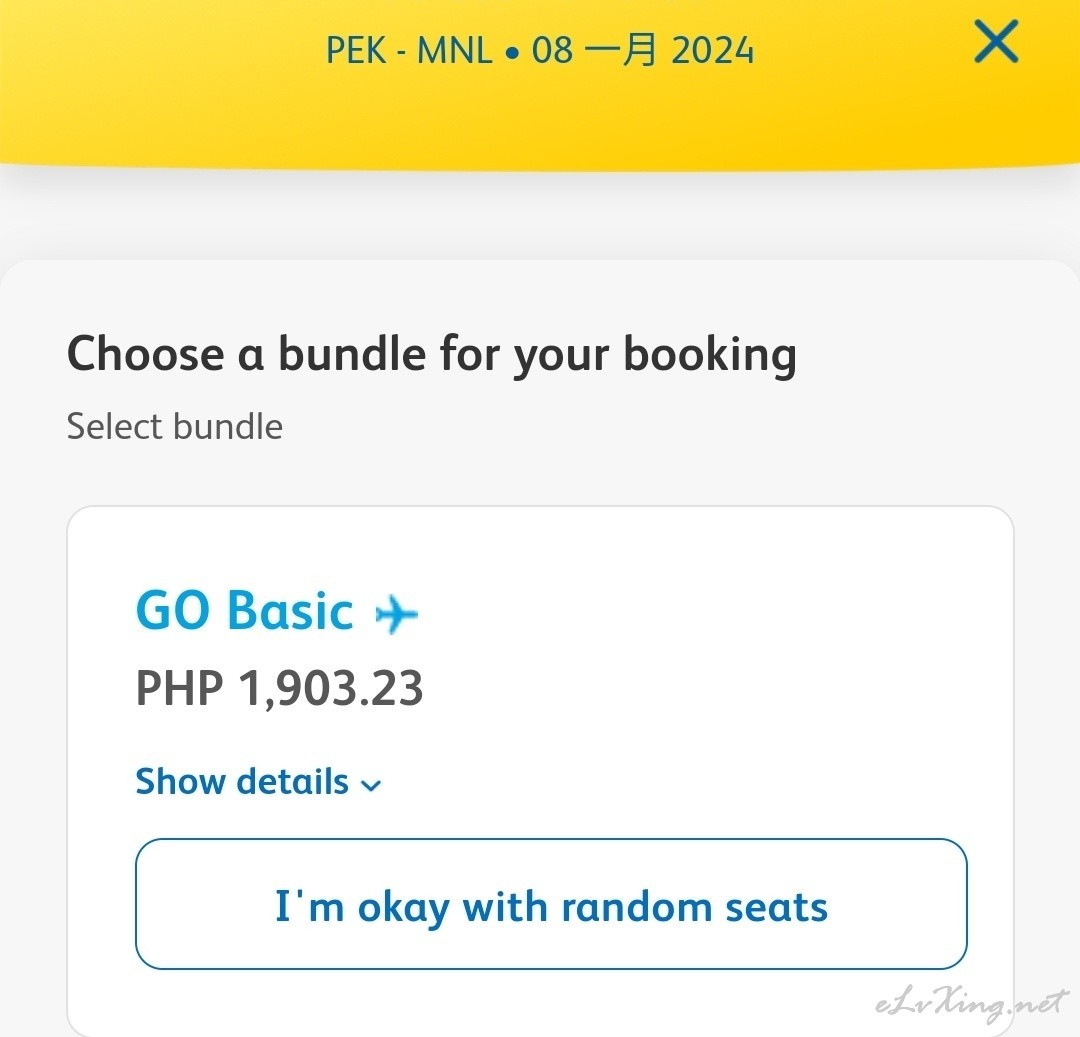
Task: Click the Select bundle subtitle
Action: pos(175,426)
